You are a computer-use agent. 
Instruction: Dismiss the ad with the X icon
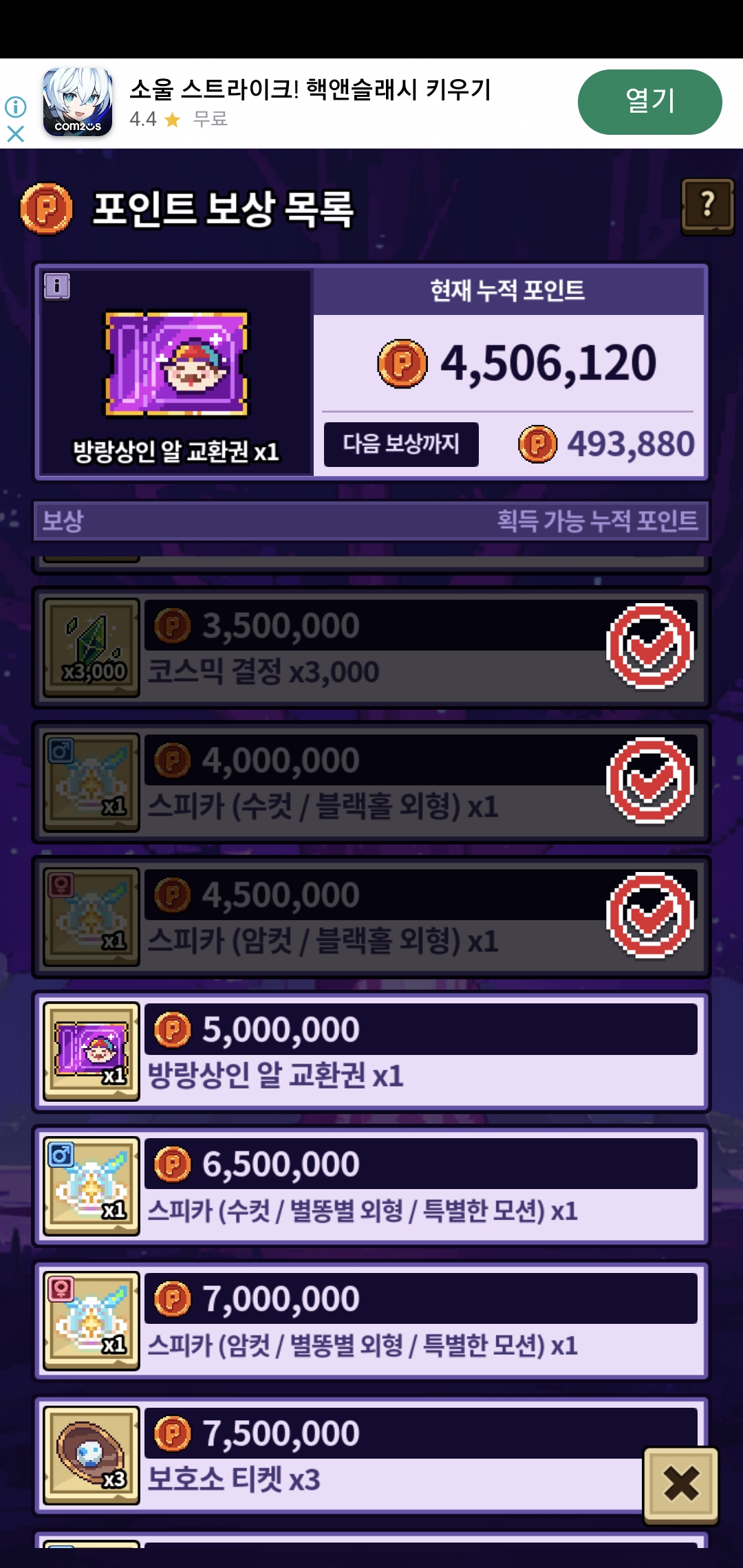(x=15, y=133)
